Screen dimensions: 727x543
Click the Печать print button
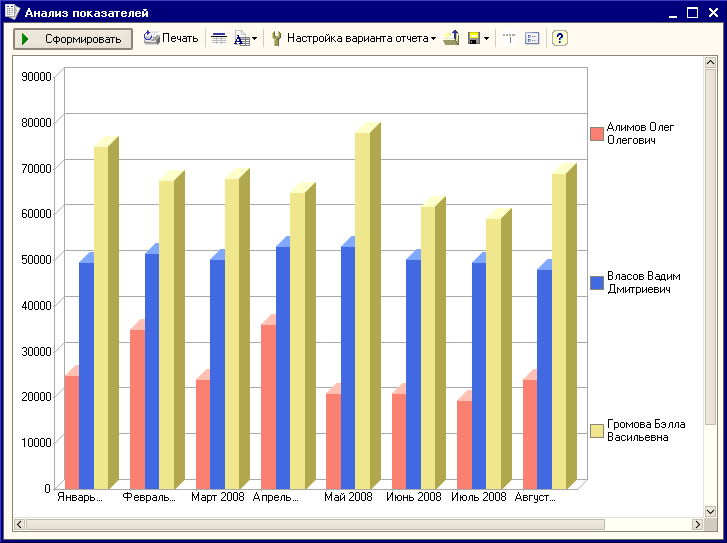pos(171,38)
